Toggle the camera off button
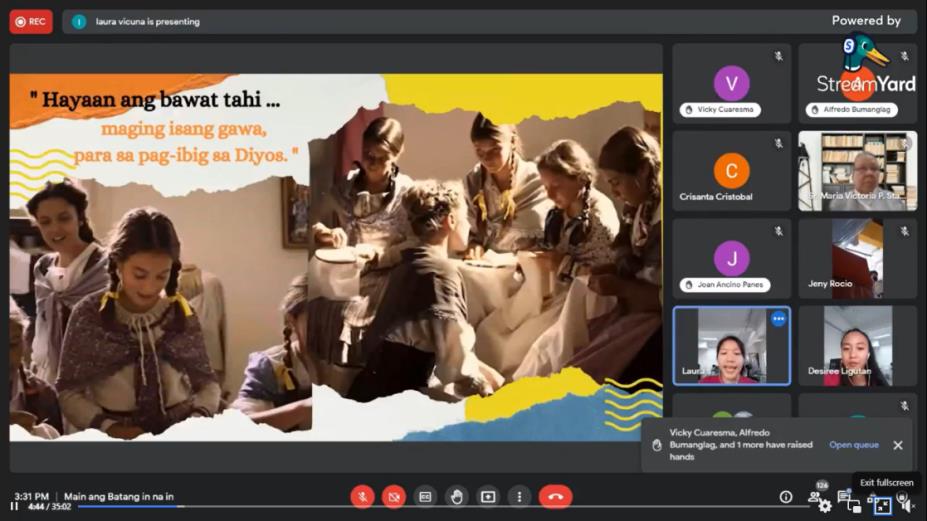 [x=394, y=496]
